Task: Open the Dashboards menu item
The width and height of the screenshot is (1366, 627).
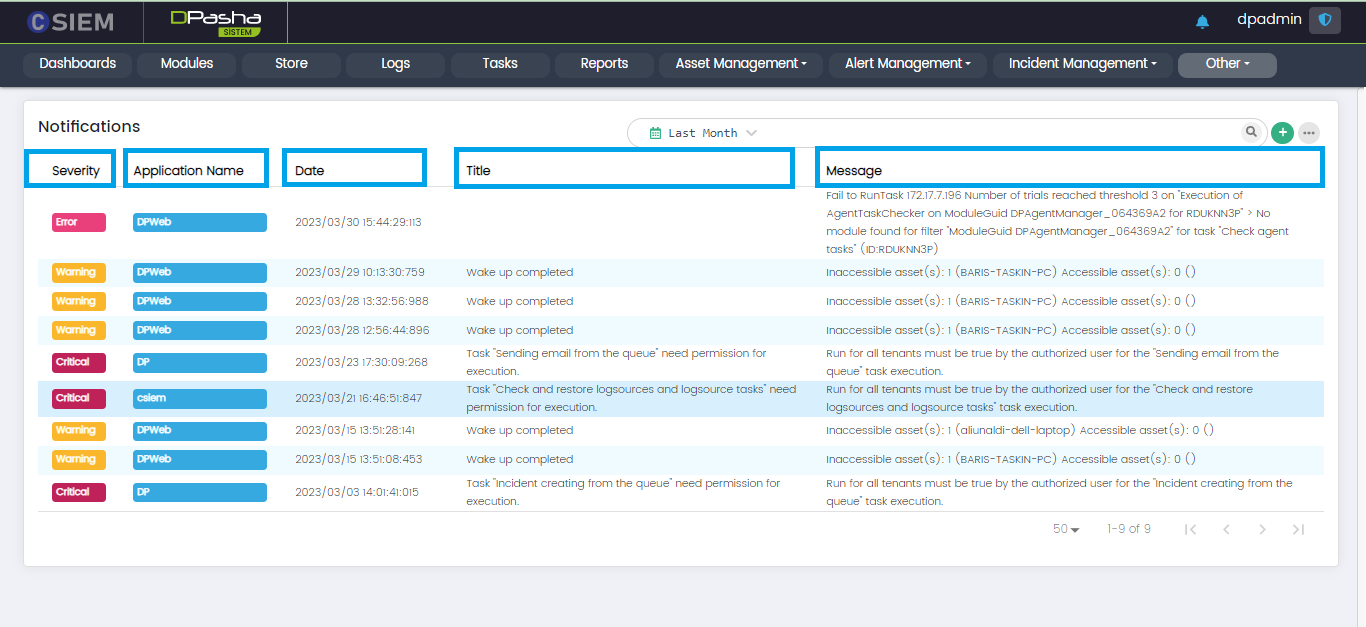Action: click(x=78, y=64)
